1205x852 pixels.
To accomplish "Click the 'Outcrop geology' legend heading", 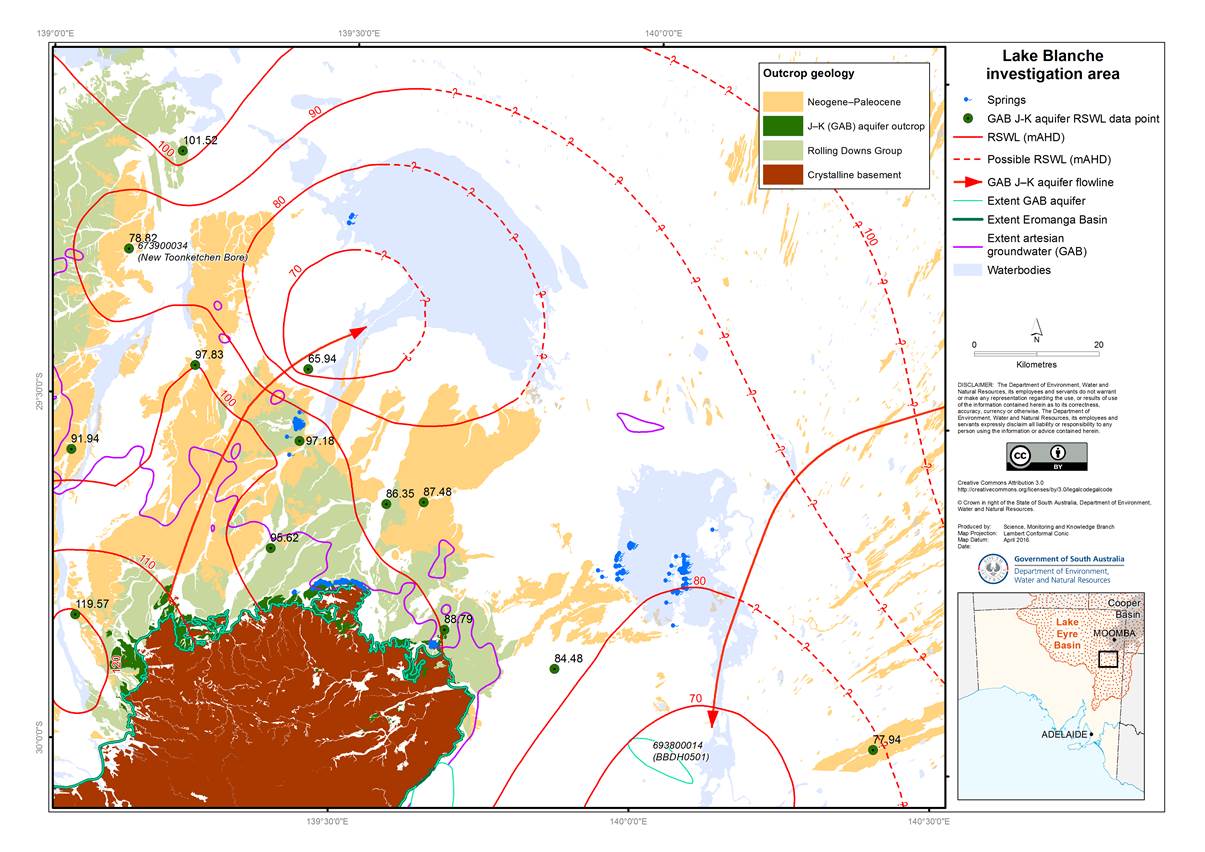I will point(808,74).
